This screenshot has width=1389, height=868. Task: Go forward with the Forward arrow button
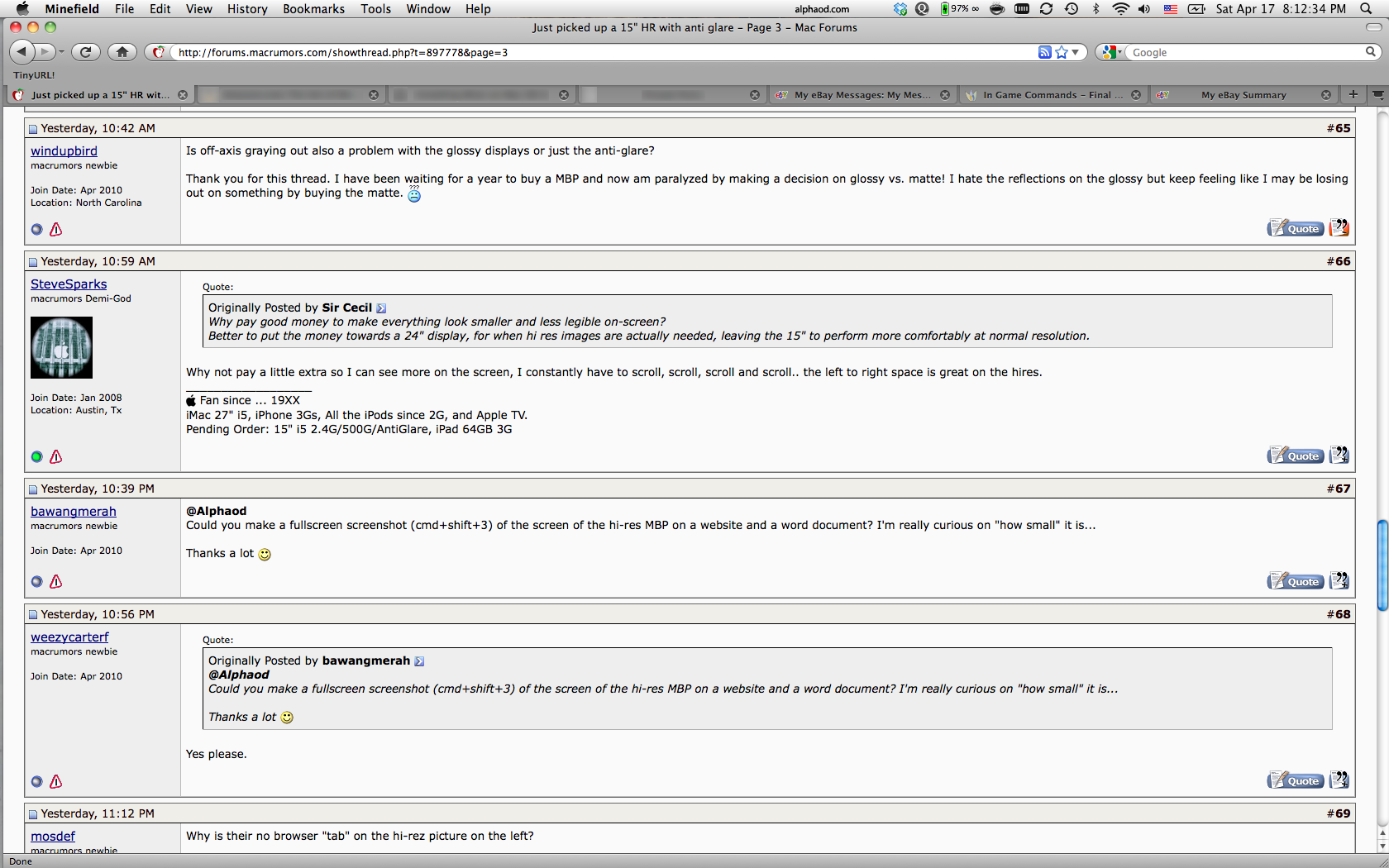click(45, 52)
